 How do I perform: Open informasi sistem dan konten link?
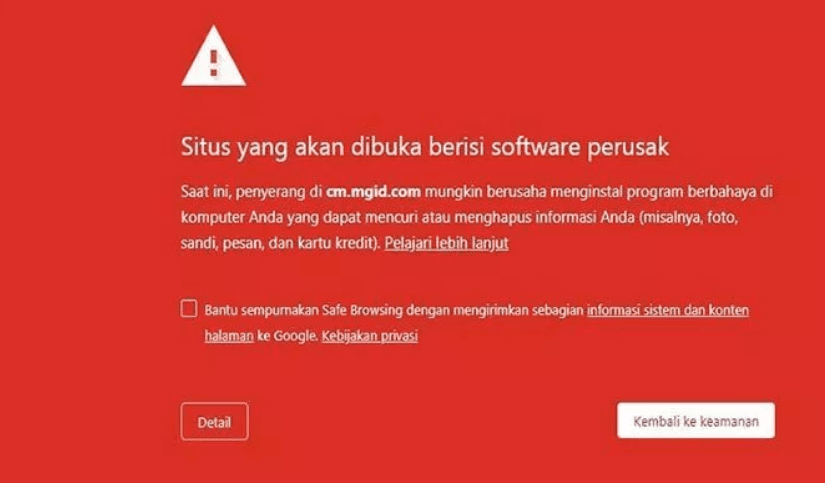[x=668, y=310]
